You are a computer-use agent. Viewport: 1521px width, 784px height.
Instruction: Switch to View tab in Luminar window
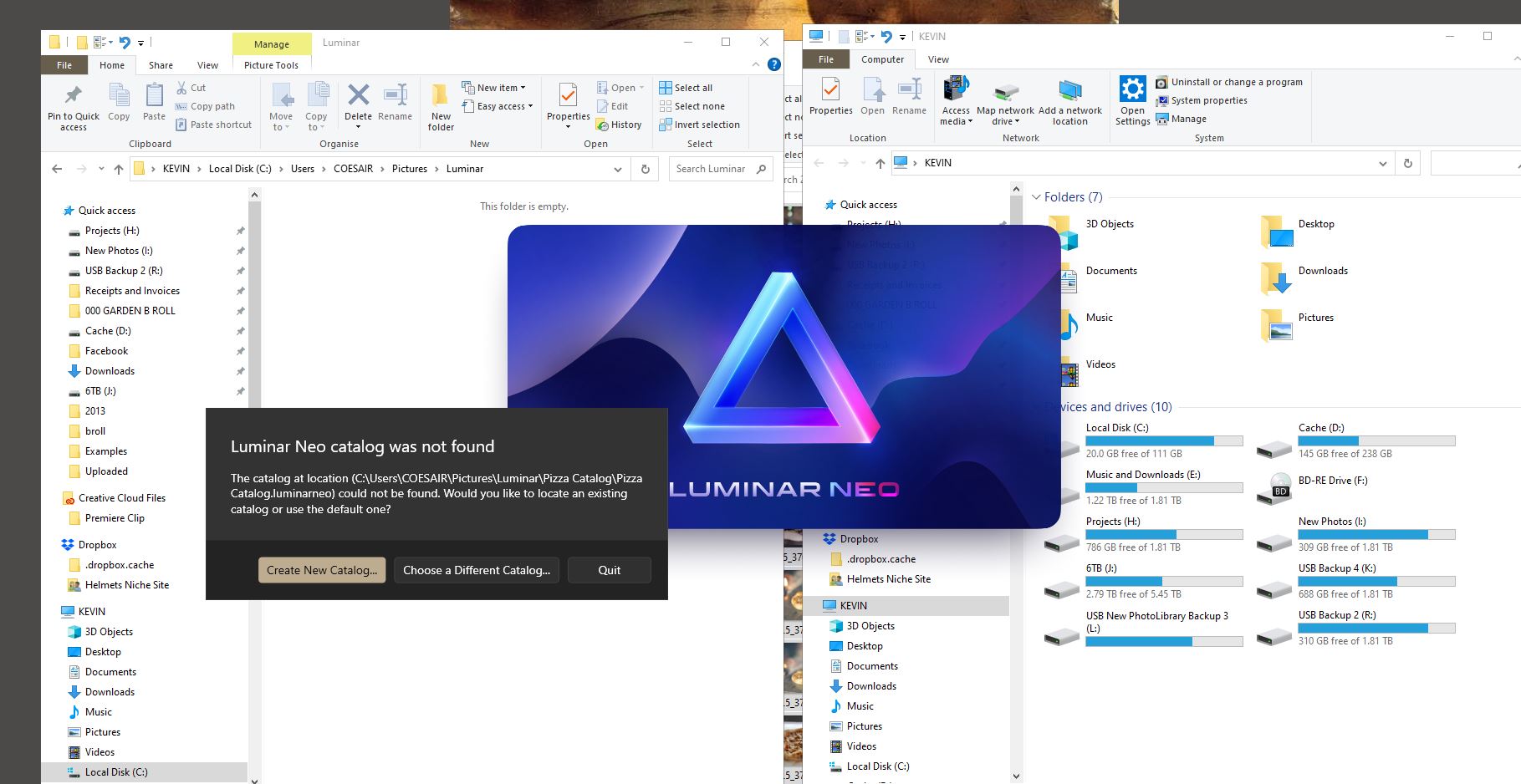pyautogui.click(x=207, y=65)
